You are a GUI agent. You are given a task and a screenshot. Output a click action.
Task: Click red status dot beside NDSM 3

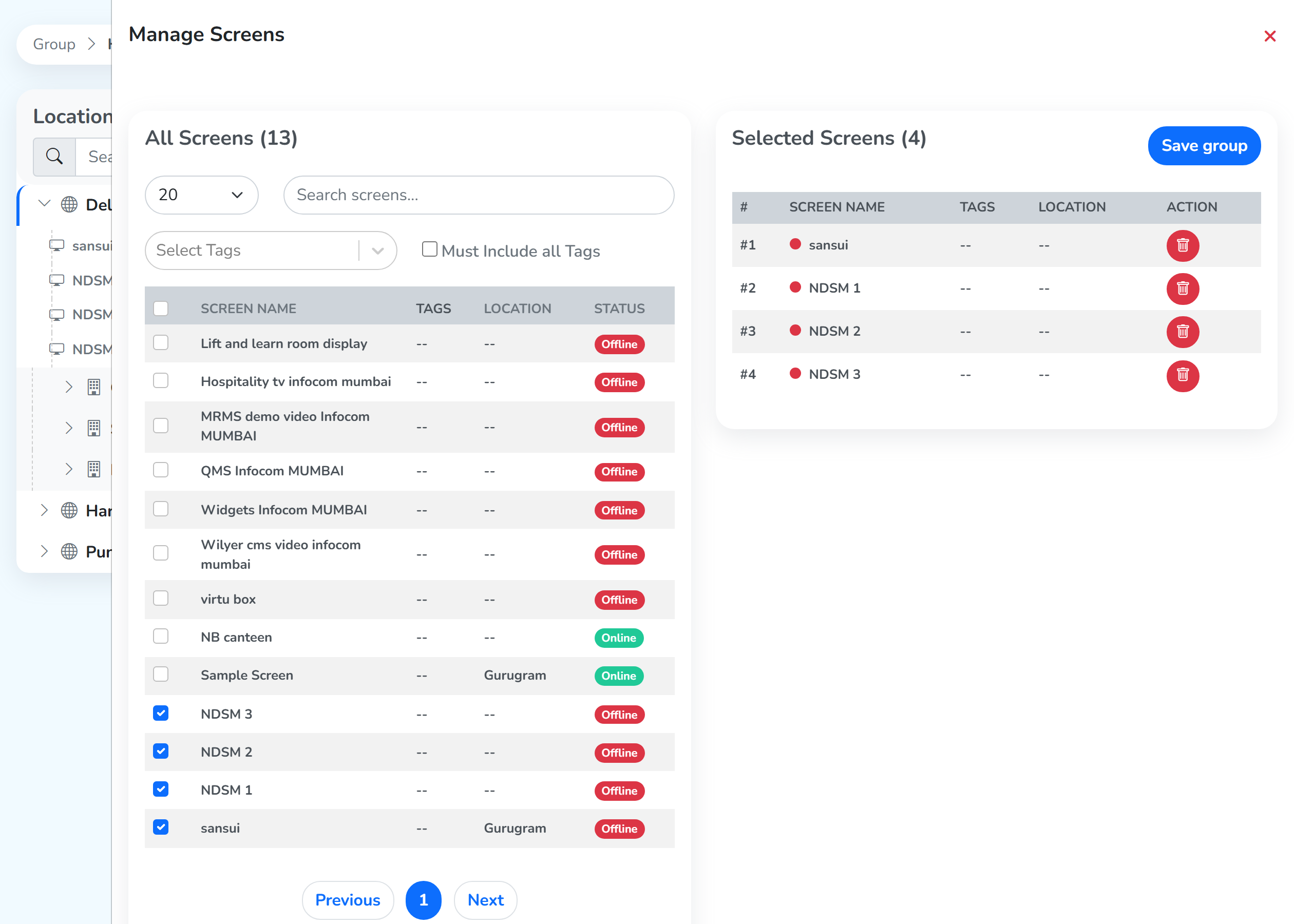[x=795, y=374]
